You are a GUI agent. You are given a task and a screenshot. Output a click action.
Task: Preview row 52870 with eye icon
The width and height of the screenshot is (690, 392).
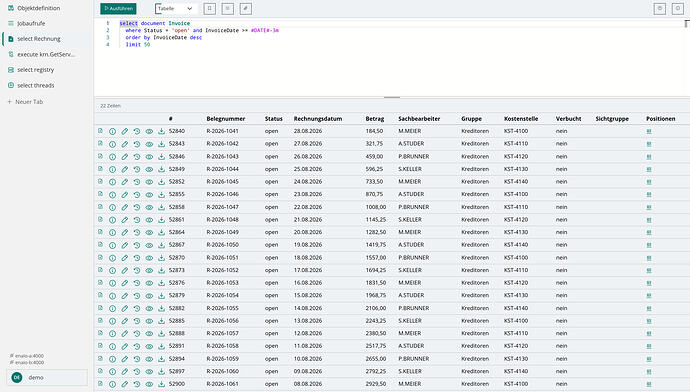[149, 258]
